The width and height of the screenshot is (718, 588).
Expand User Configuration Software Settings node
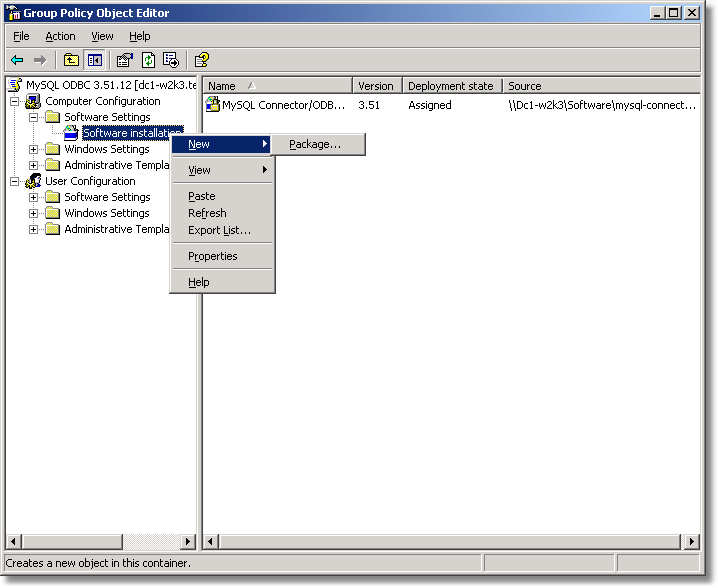pos(33,197)
